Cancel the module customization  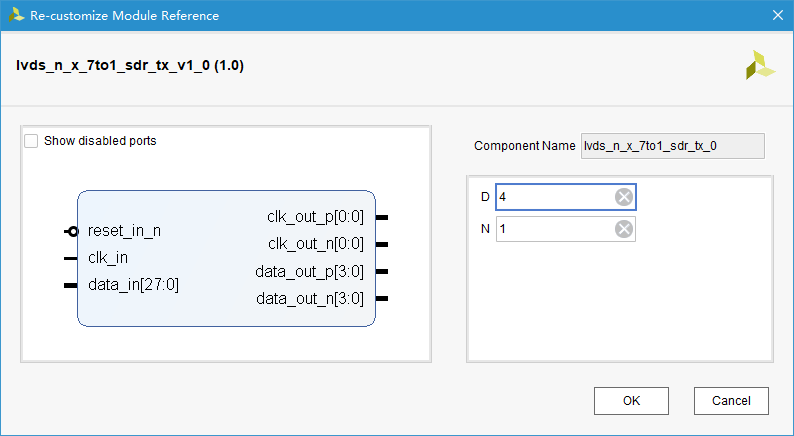tap(731, 401)
